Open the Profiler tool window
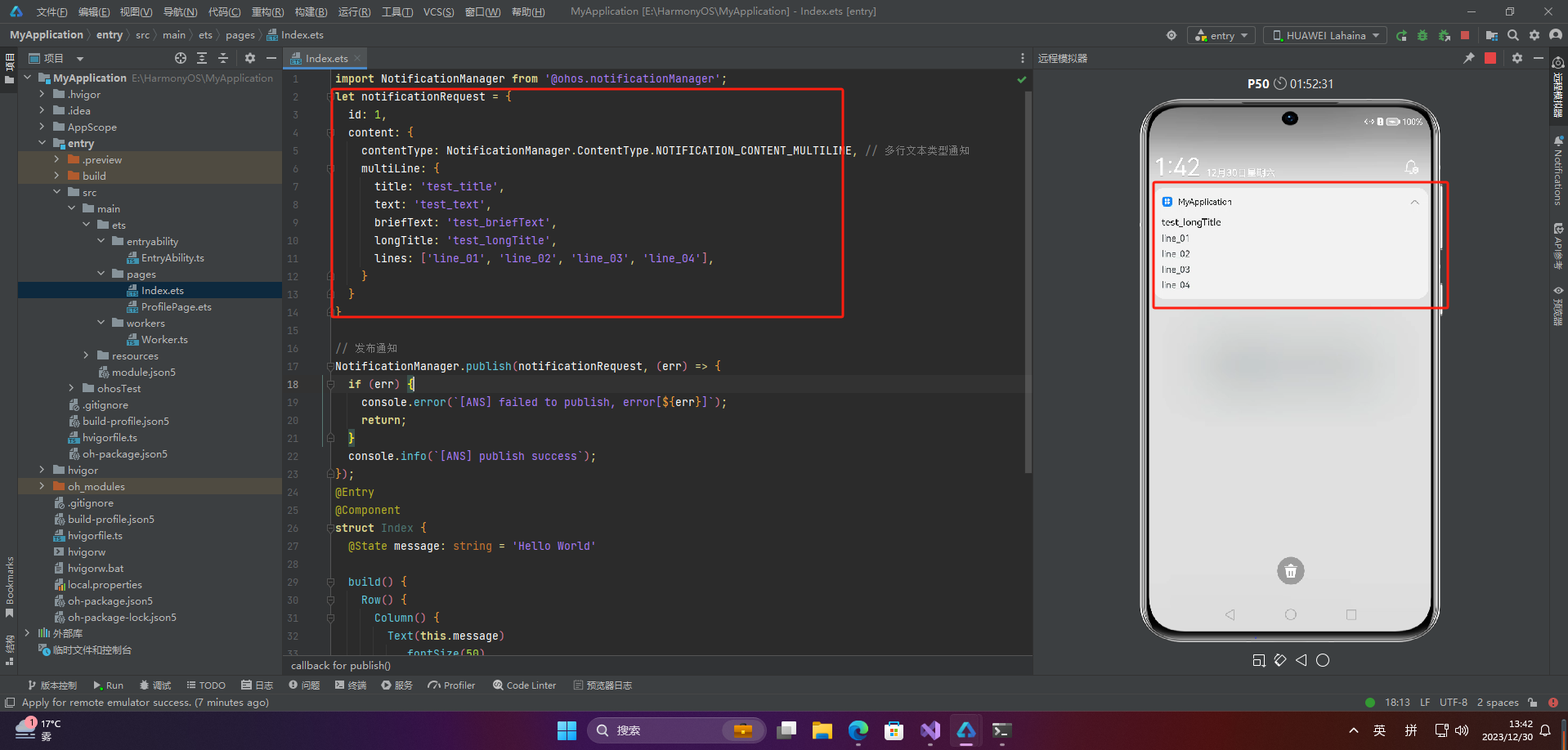The height and width of the screenshot is (750, 1568). pos(451,685)
